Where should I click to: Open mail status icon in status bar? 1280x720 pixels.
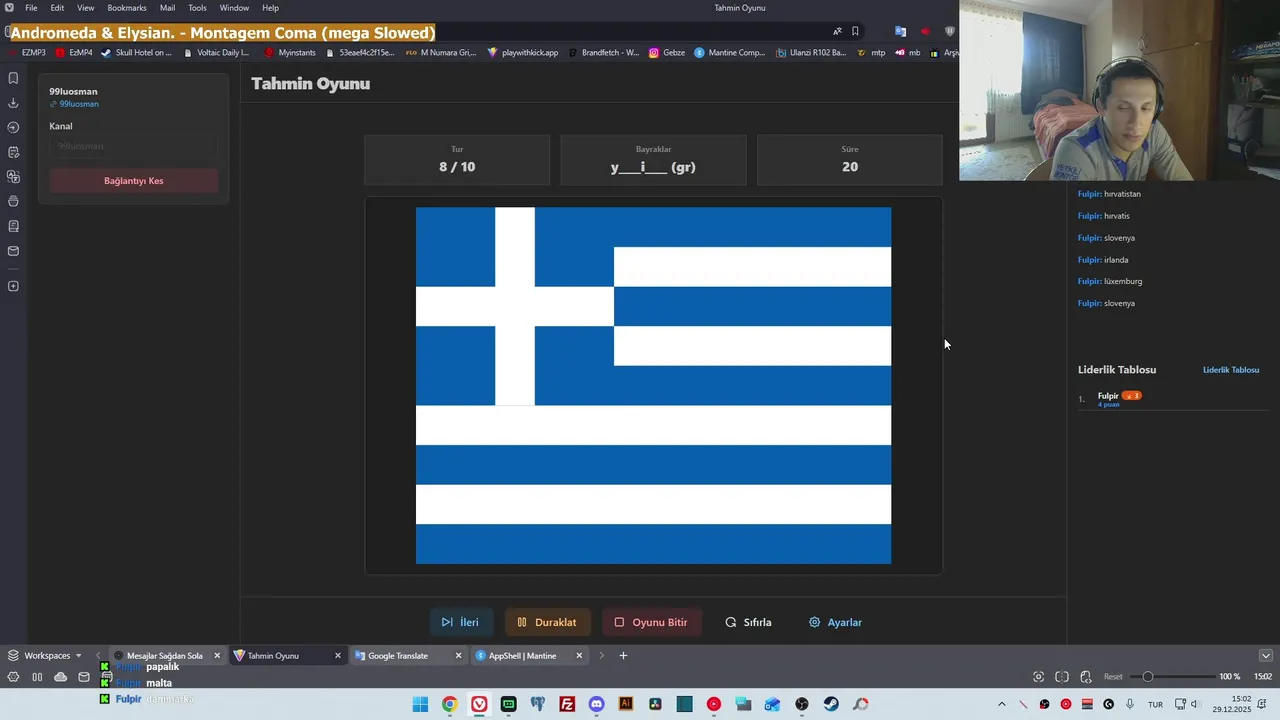click(x=84, y=677)
